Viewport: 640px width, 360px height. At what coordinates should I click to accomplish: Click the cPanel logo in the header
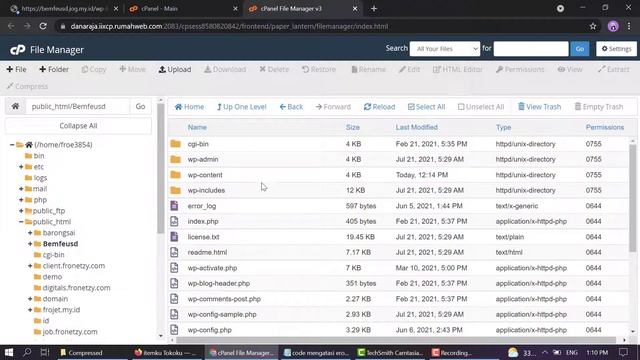tap(18, 50)
